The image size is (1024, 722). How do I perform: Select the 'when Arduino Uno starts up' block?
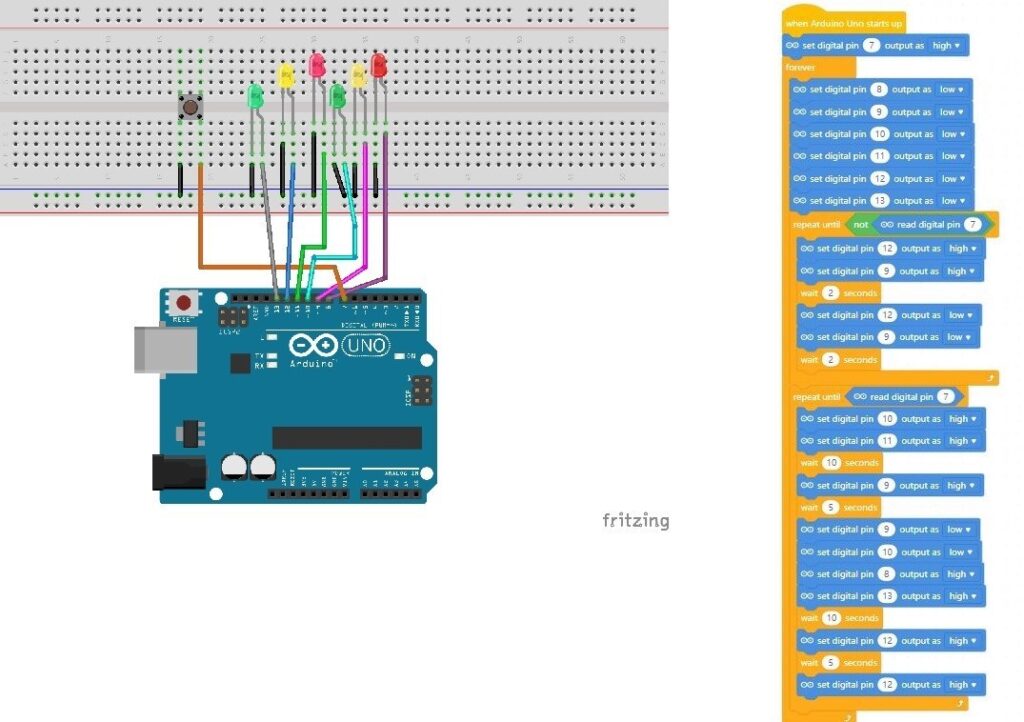pos(843,23)
